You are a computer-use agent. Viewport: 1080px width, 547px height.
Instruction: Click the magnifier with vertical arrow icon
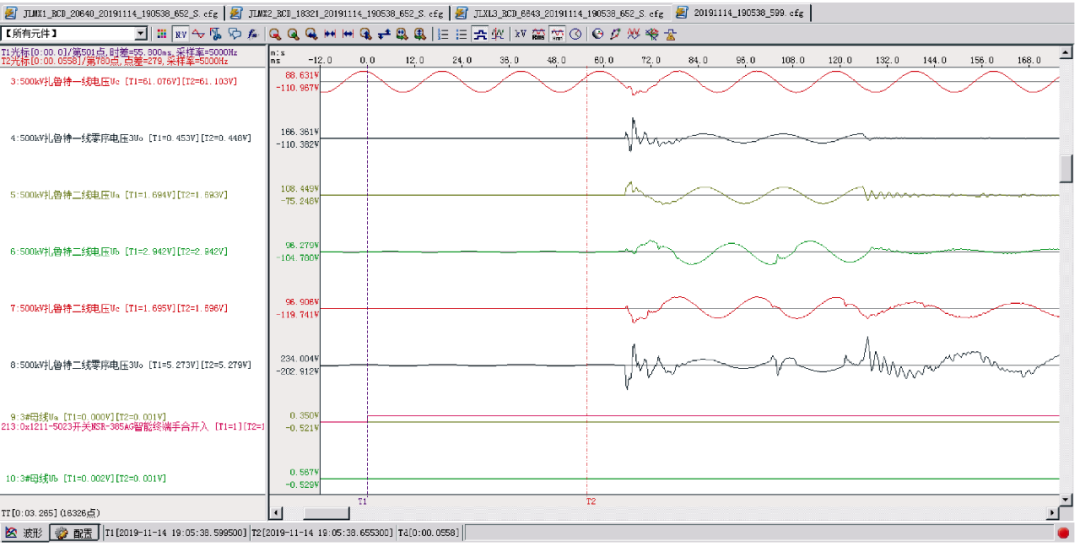pyautogui.click(x=366, y=34)
